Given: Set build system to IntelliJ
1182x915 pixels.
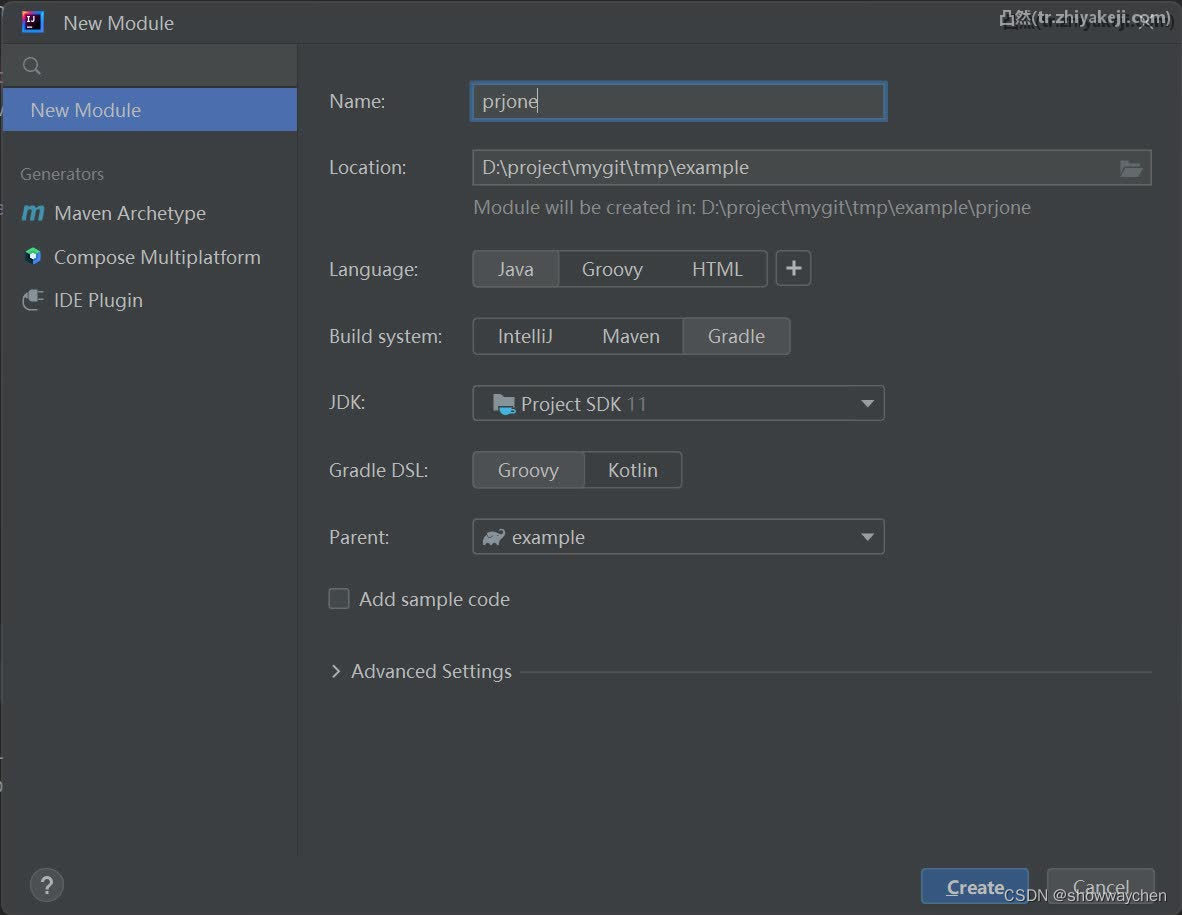Looking at the screenshot, I should coord(525,336).
